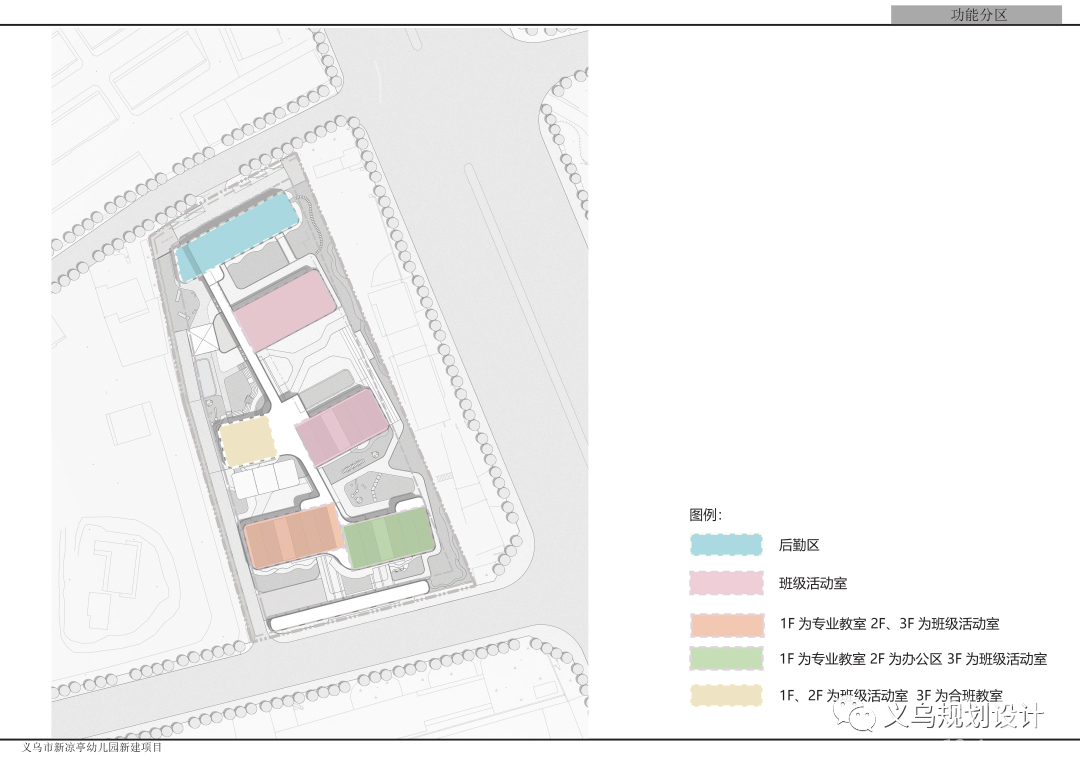This screenshot has height=764, width=1080.
Task: Click the blue logistics building on the plan
Action: pyautogui.click(x=238, y=236)
